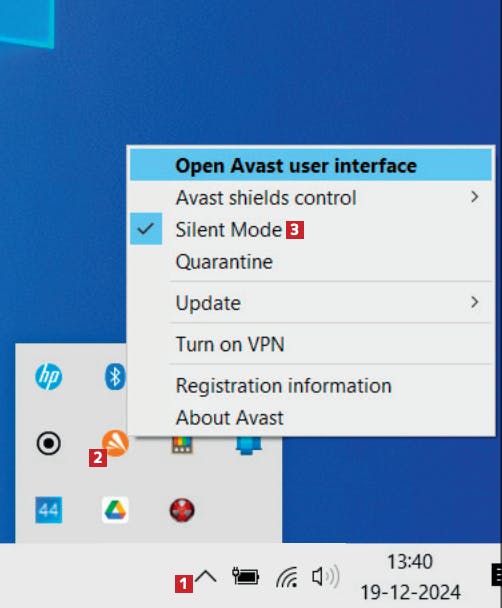502x608 pixels.
Task: Select Open Avast user interface
Action: [x=311, y=166]
